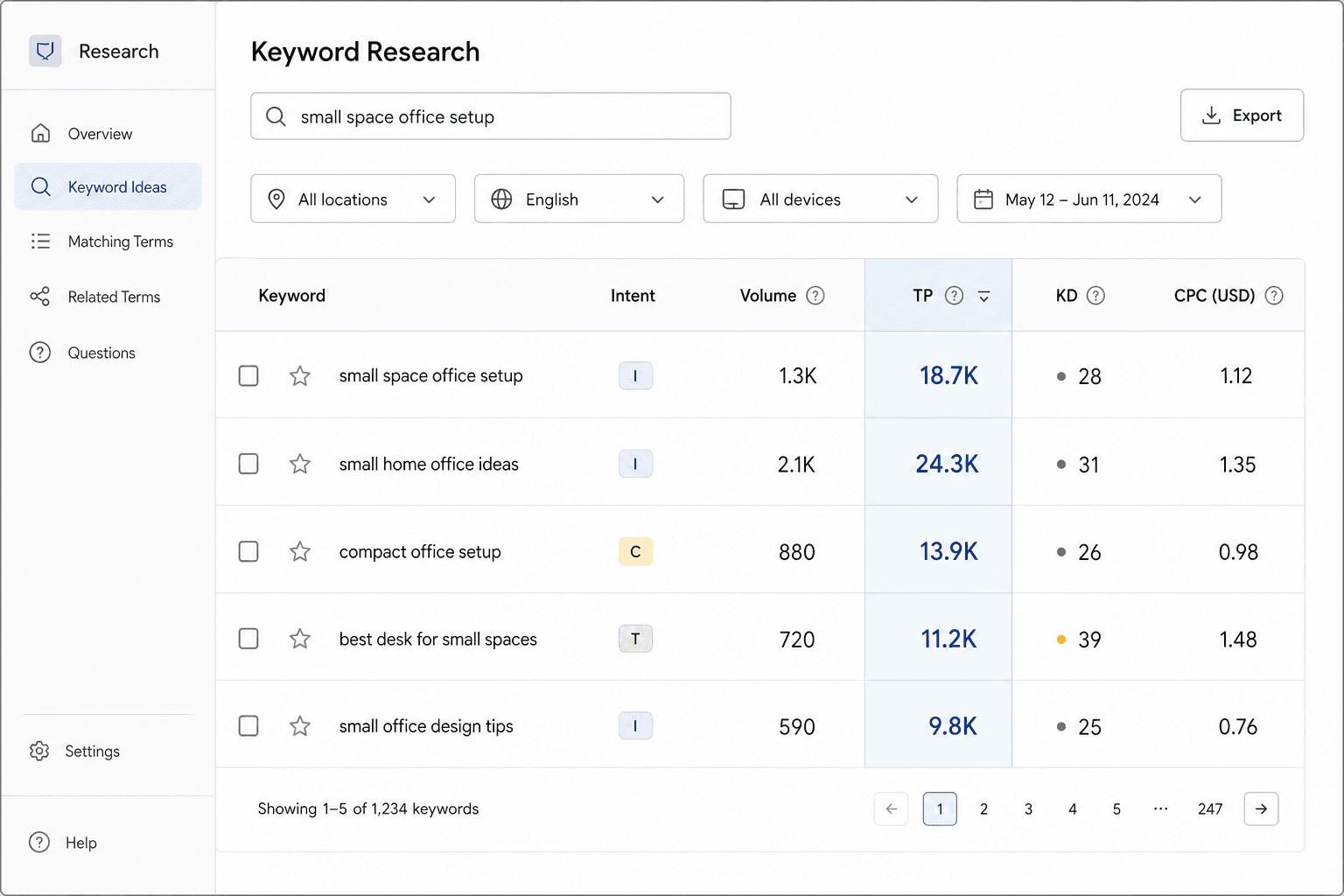Click the KD column help icon

(1095, 296)
